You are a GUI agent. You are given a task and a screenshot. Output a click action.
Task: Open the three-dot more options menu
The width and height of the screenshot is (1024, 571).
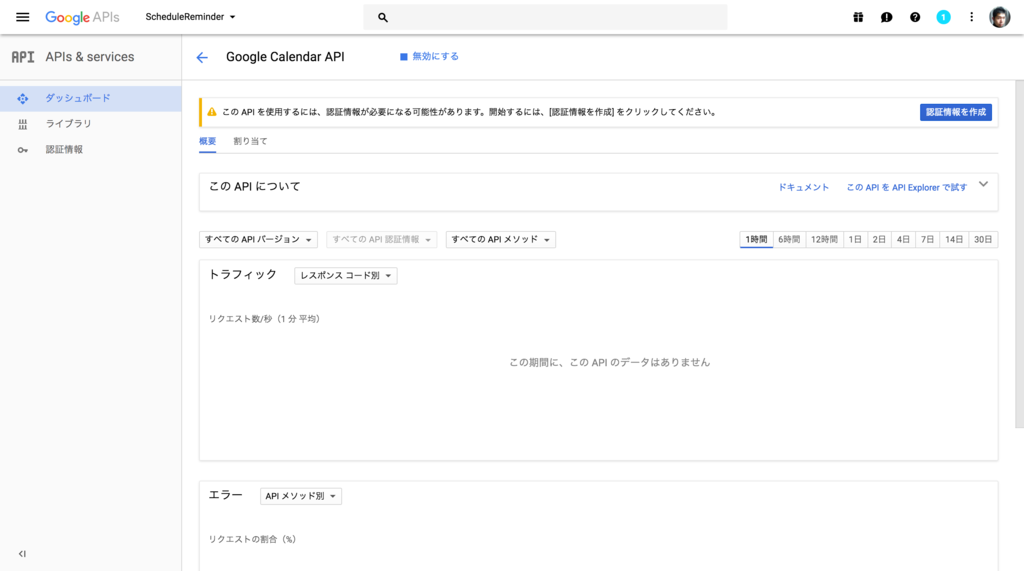[971, 17]
